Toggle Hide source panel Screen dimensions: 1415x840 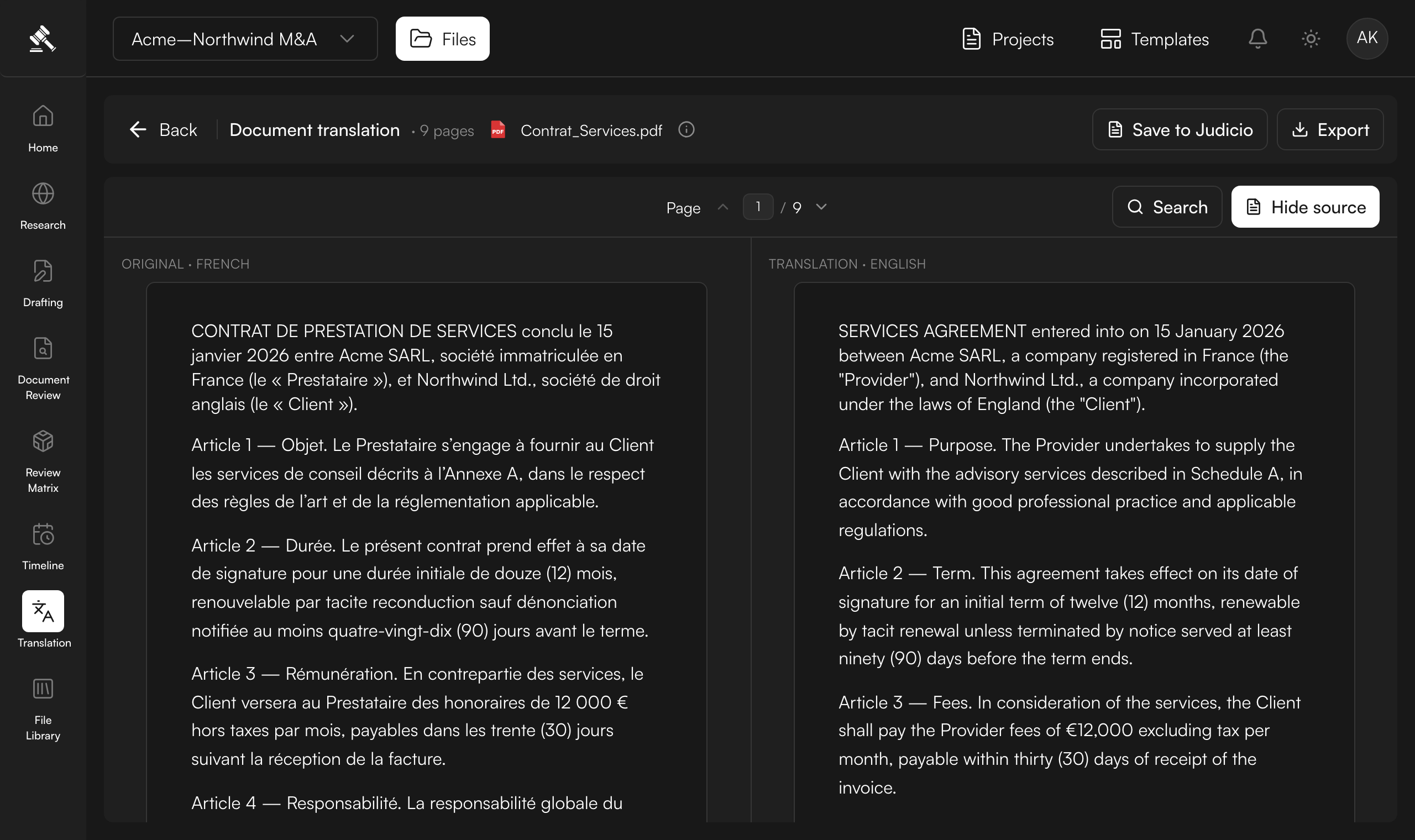(1305, 207)
